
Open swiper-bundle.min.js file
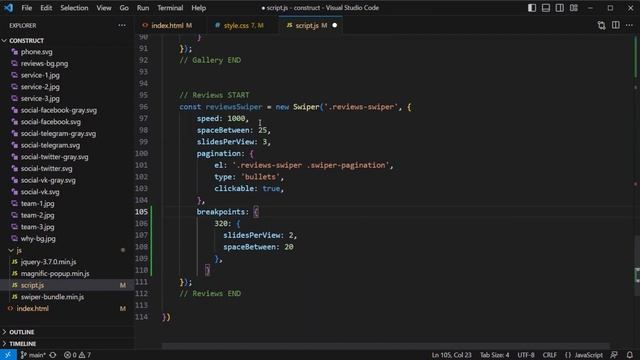(52, 297)
